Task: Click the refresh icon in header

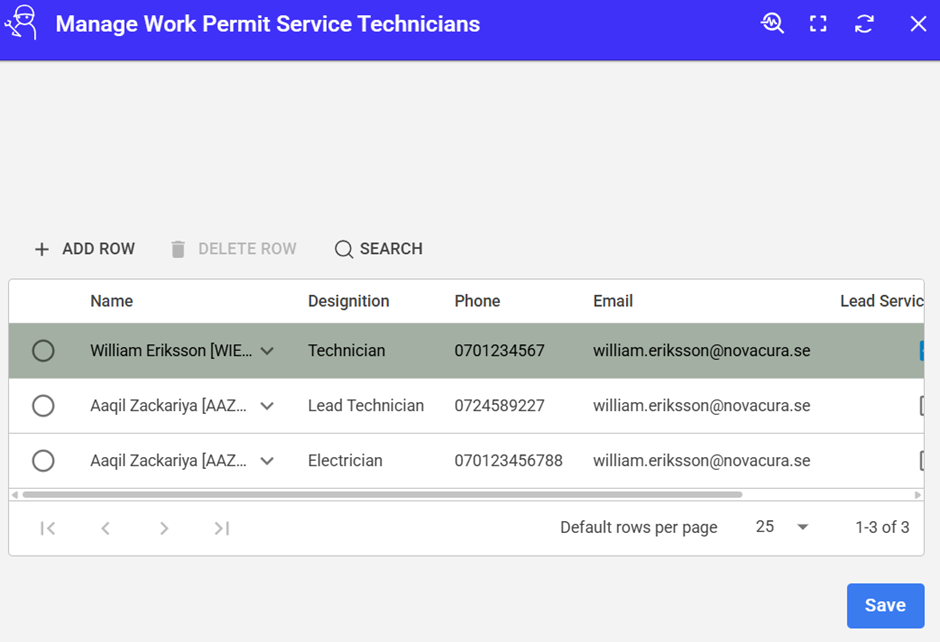Action: coord(865,24)
